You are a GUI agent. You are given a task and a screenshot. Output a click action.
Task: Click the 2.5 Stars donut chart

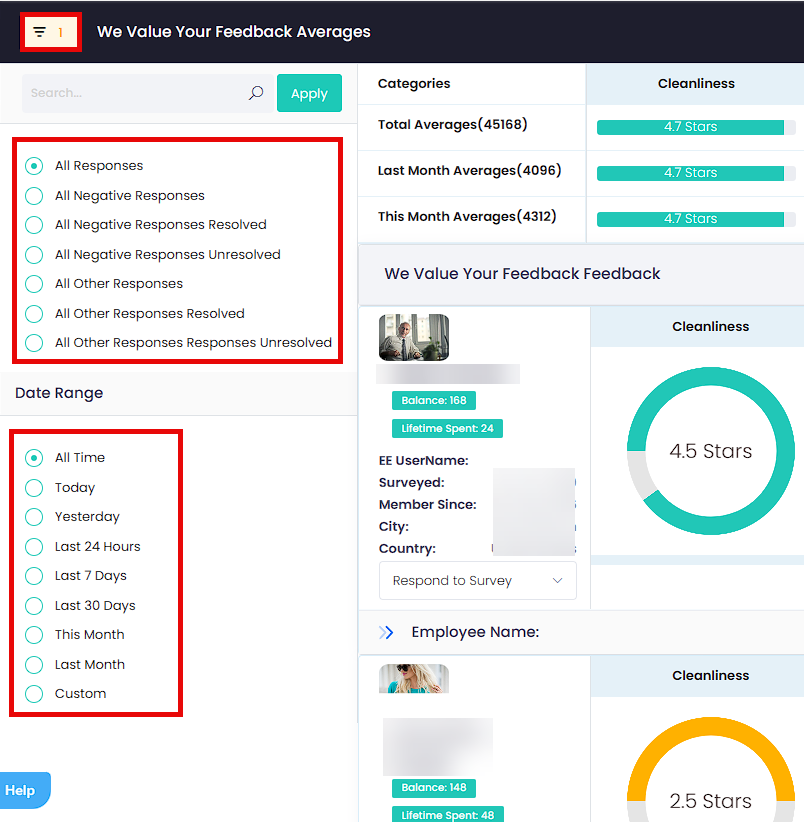point(710,769)
